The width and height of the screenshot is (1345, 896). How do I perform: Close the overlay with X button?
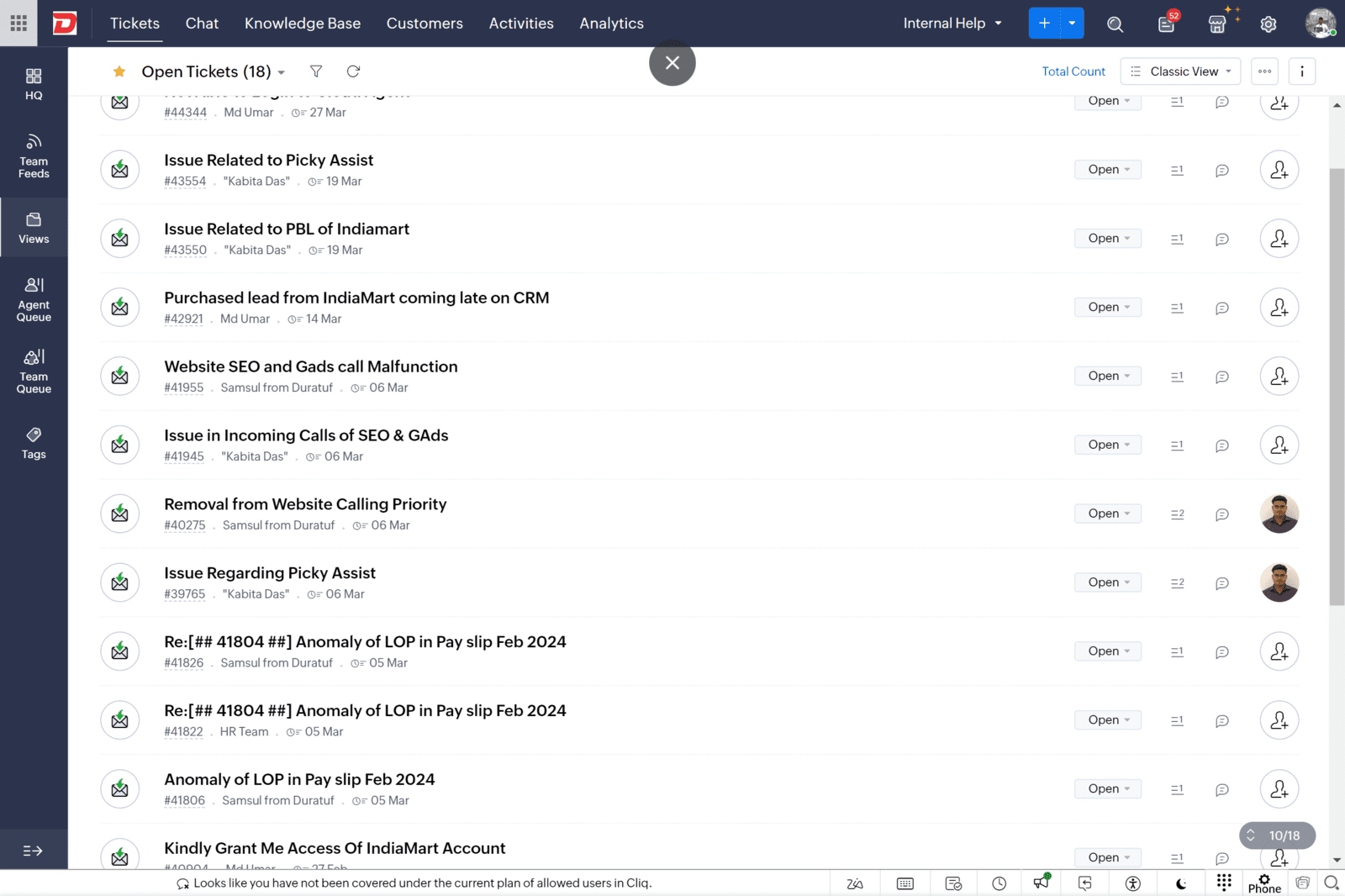coord(672,62)
